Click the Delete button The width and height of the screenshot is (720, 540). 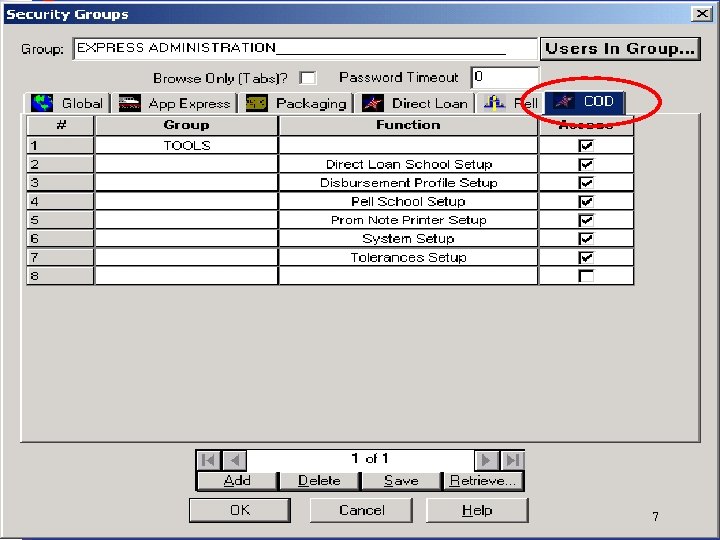[x=319, y=481]
